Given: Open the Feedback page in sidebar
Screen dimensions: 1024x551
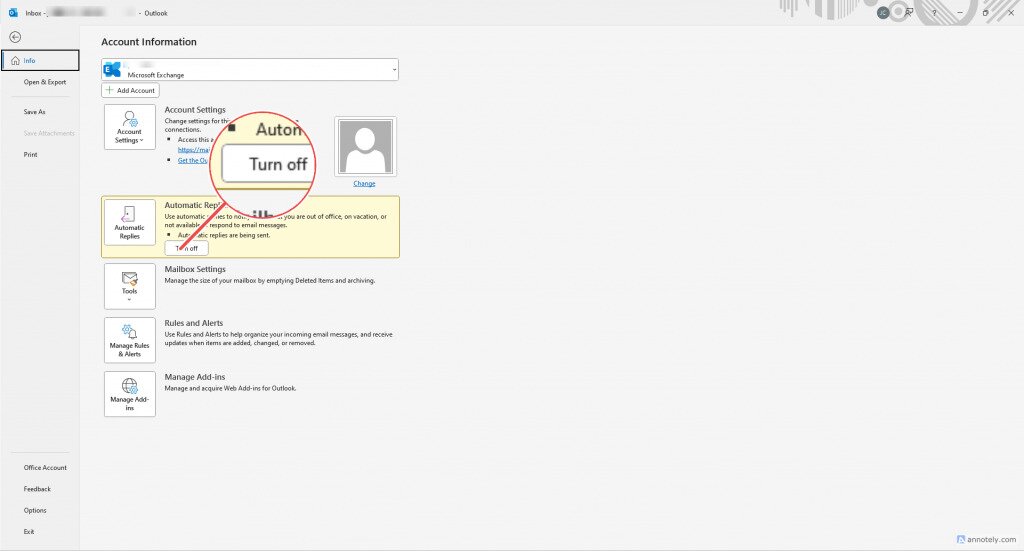Looking at the screenshot, I should pos(37,489).
